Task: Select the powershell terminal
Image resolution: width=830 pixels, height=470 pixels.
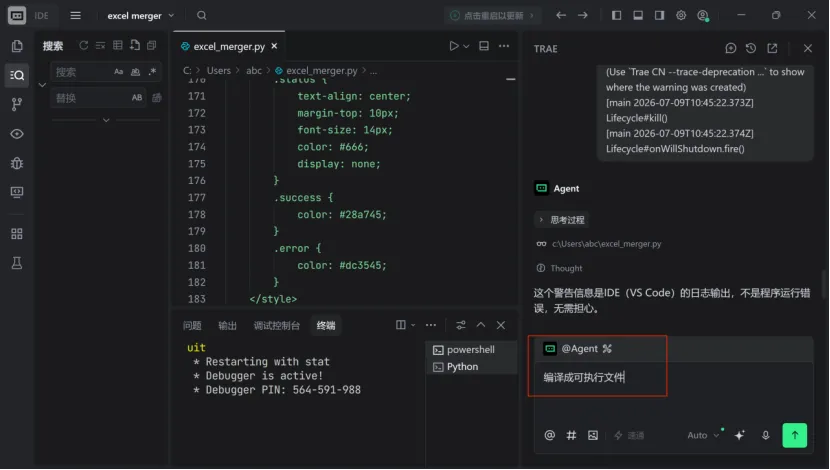Action: 471,350
